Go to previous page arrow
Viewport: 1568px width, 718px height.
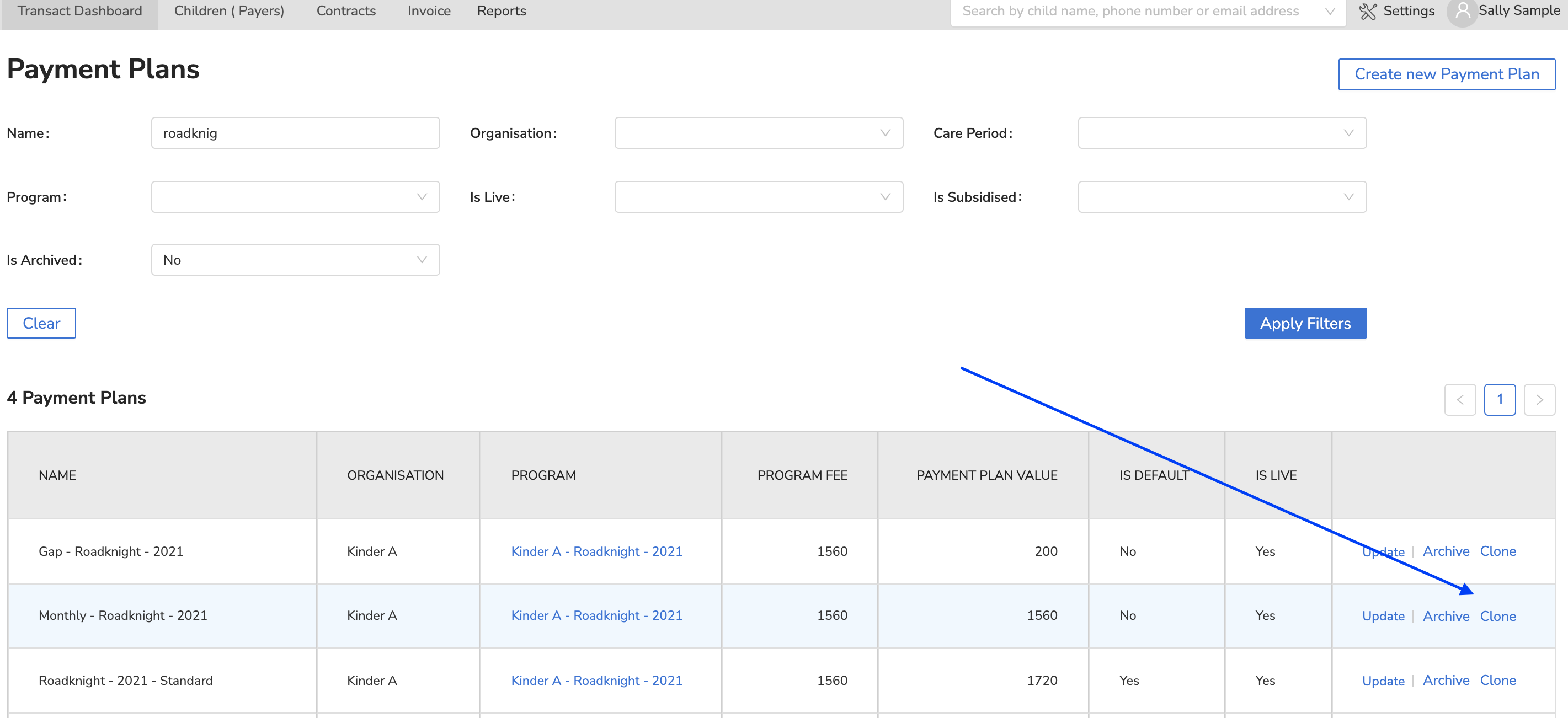[1460, 400]
